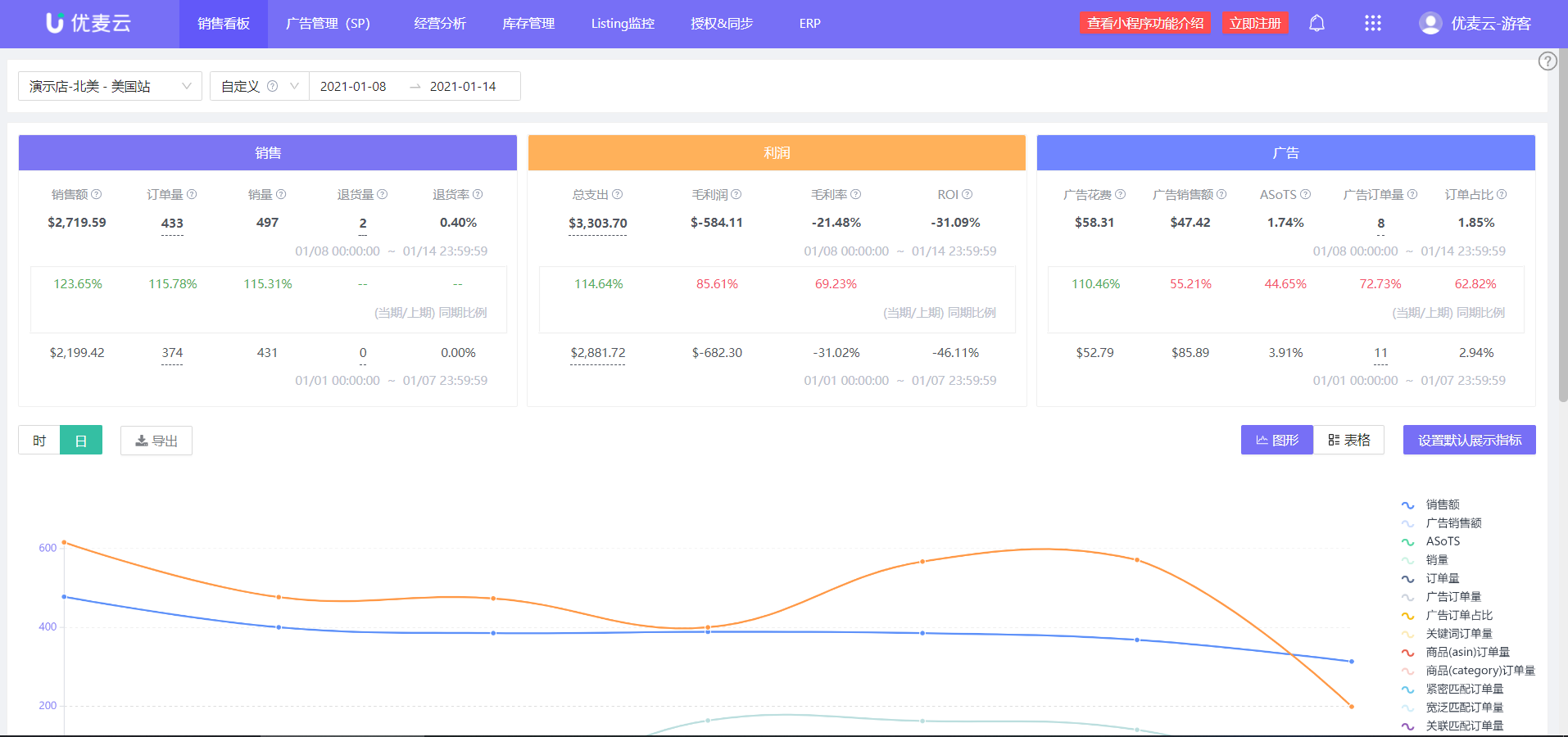Click the user avatar icon
Viewport: 1568px width, 737px height.
click(1430, 23)
